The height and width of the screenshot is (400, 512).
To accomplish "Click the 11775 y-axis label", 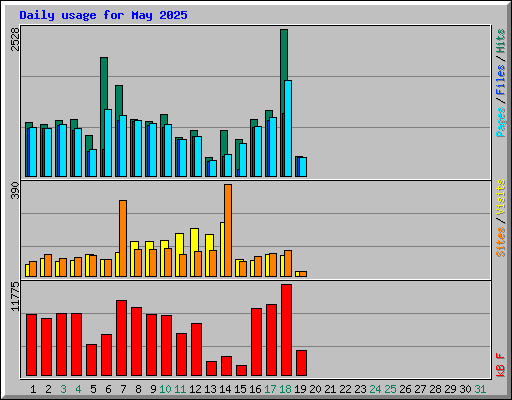I will tap(15, 296).
